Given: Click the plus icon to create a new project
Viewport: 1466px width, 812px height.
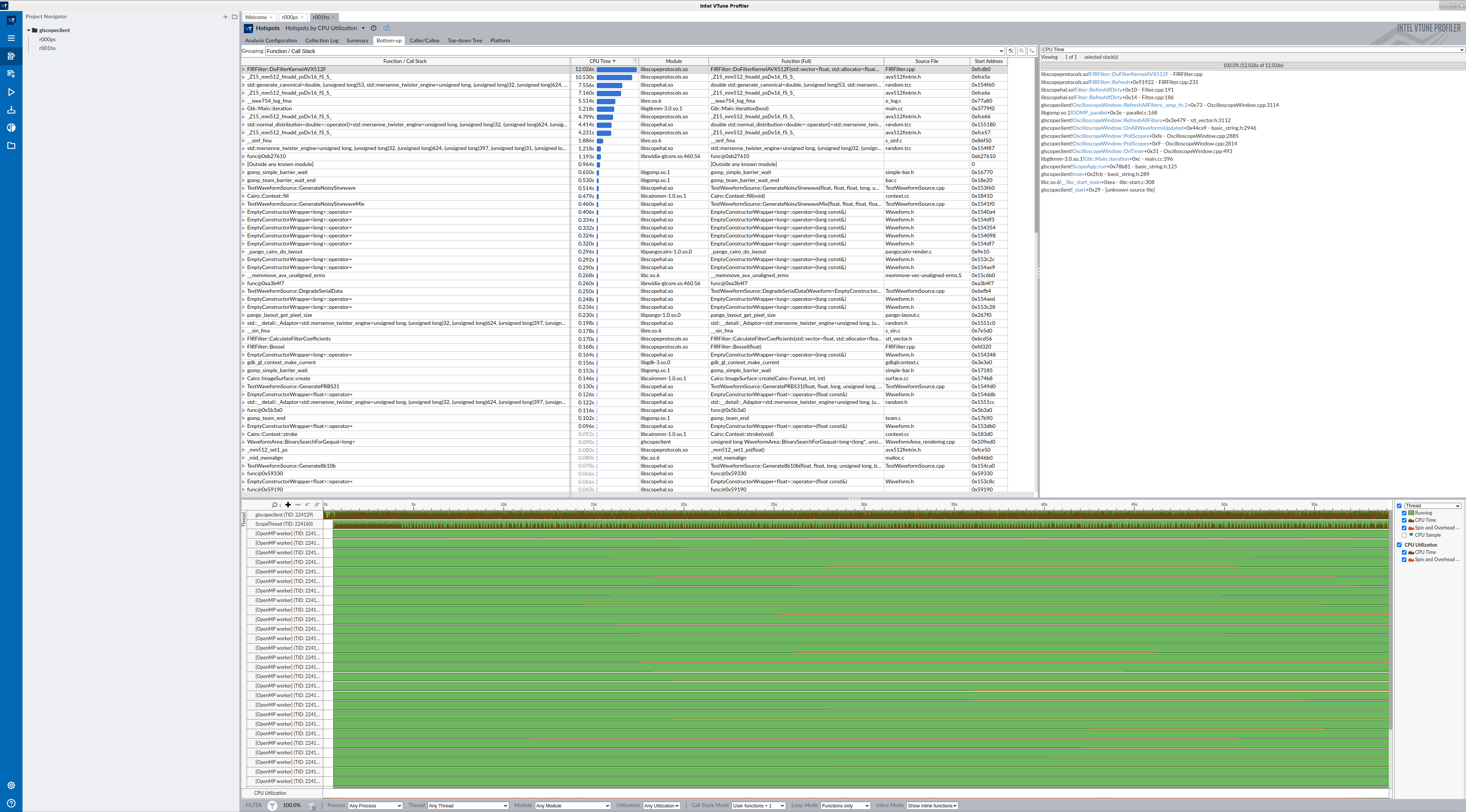Looking at the screenshot, I should 225,16.
